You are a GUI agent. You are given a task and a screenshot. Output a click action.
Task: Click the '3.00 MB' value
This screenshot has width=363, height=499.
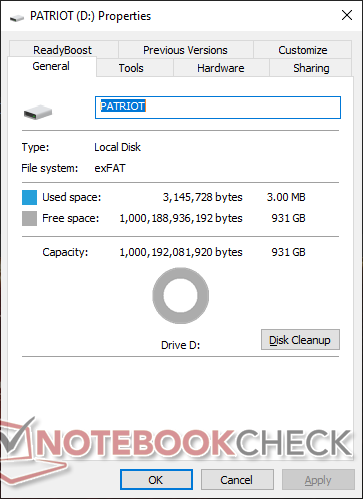tap(286, 197)
